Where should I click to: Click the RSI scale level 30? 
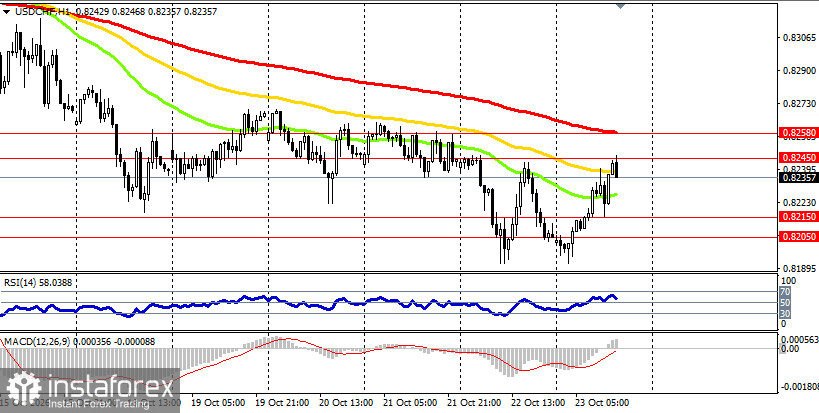785,314
